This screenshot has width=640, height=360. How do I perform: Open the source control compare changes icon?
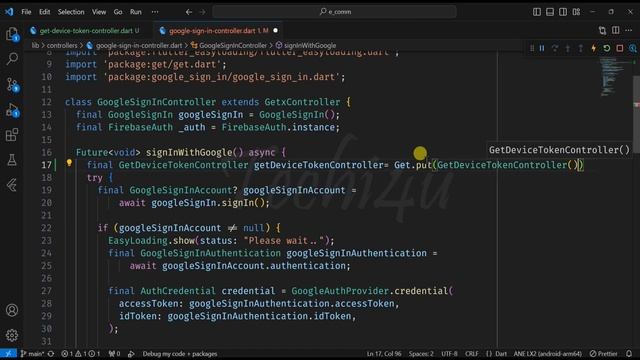pyautogui.click(x=602, y=31)
